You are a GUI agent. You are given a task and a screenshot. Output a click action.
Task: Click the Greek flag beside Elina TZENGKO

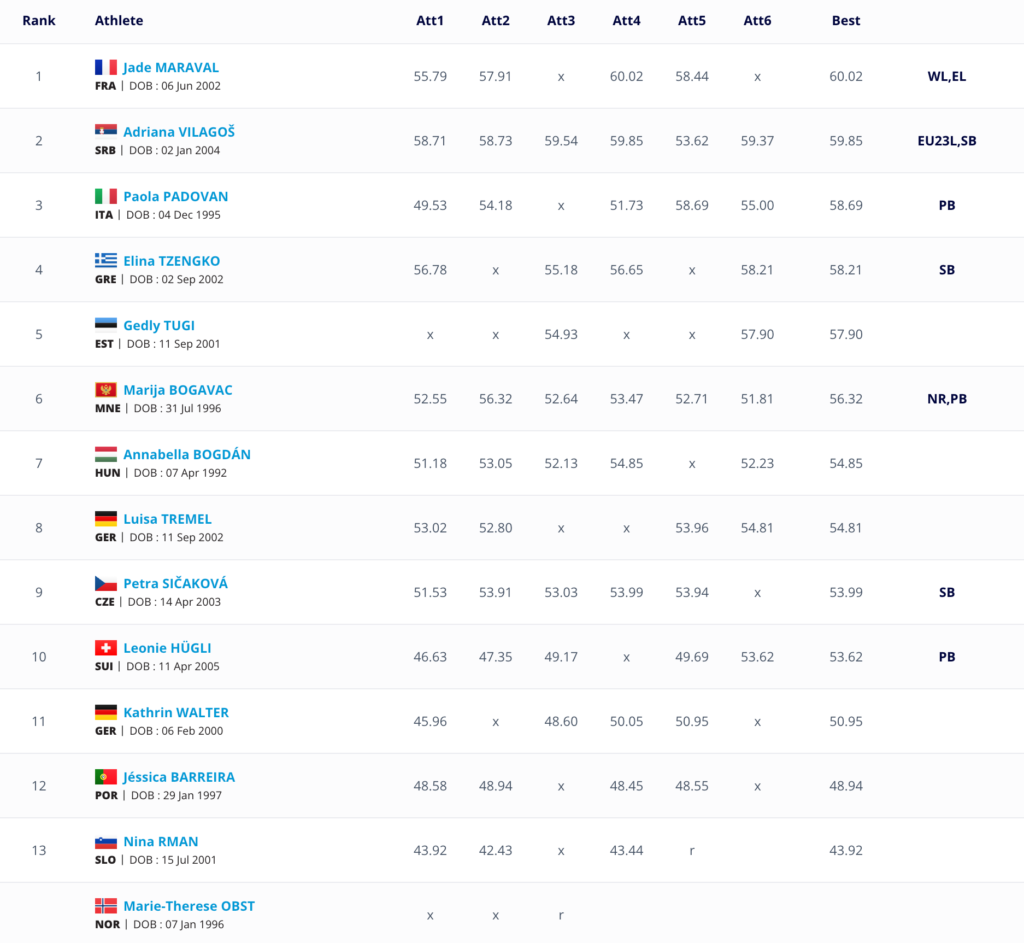(x=106, y=260)
